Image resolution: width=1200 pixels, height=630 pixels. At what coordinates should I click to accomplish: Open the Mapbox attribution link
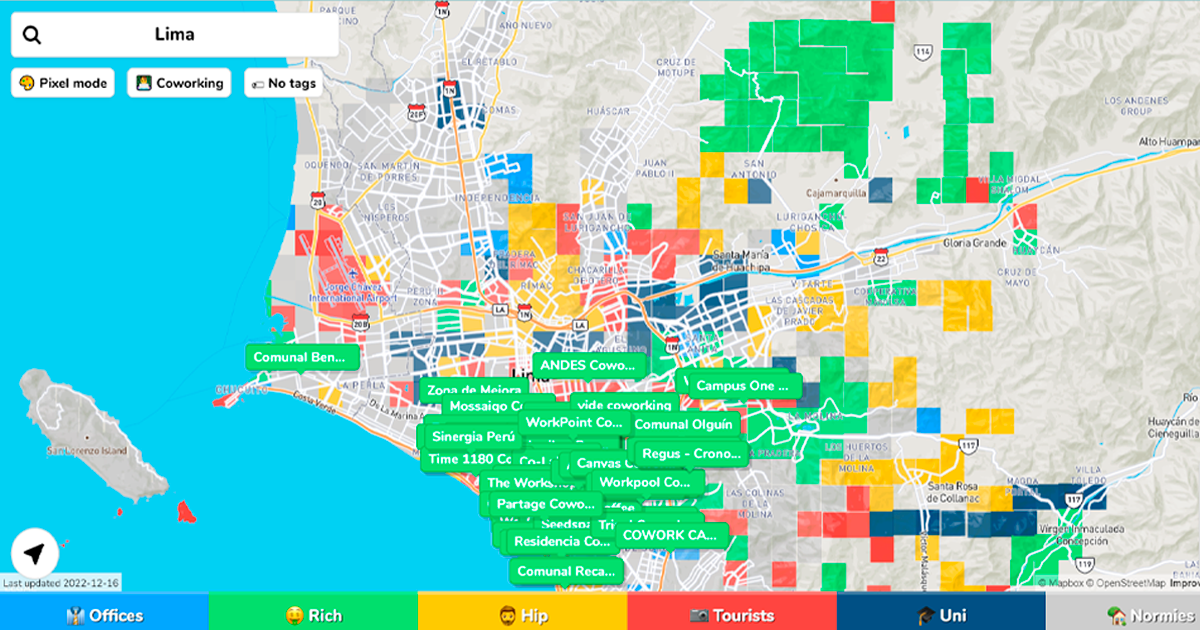click(x=1062, y=583)
